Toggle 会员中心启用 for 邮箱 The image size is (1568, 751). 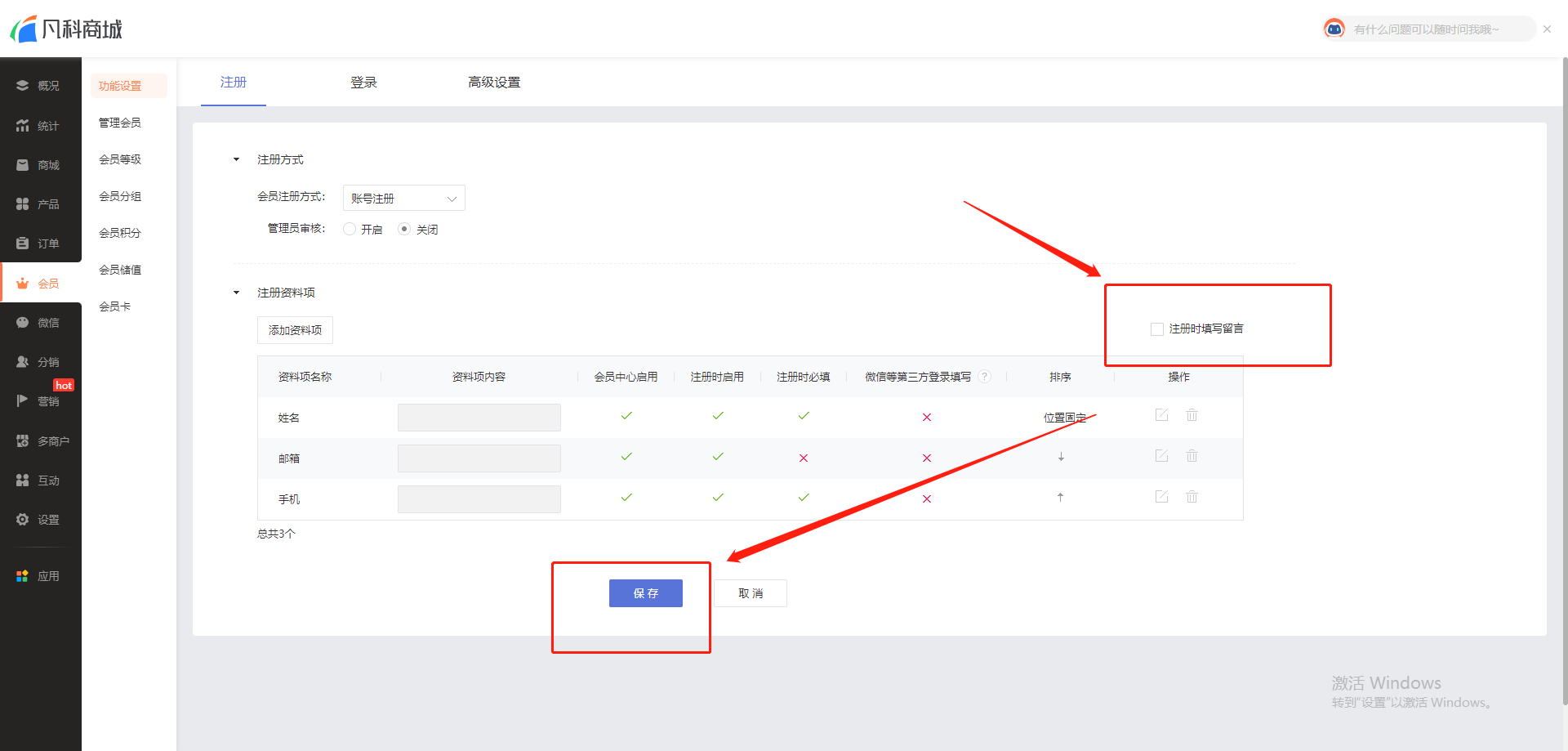[626, 457]
